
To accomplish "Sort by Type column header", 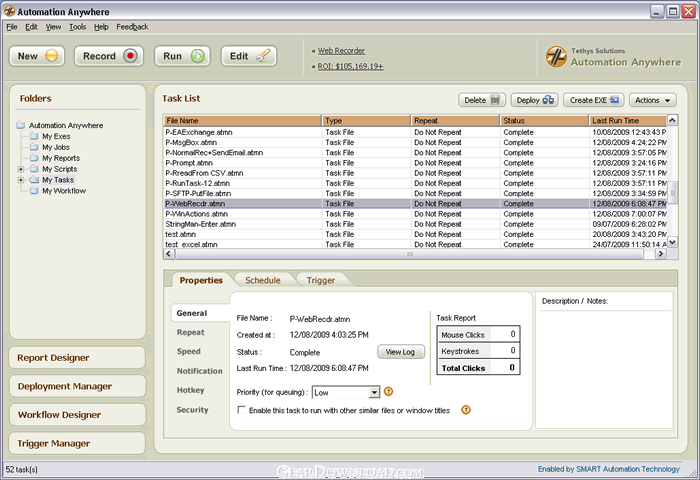I will [366, 121].
